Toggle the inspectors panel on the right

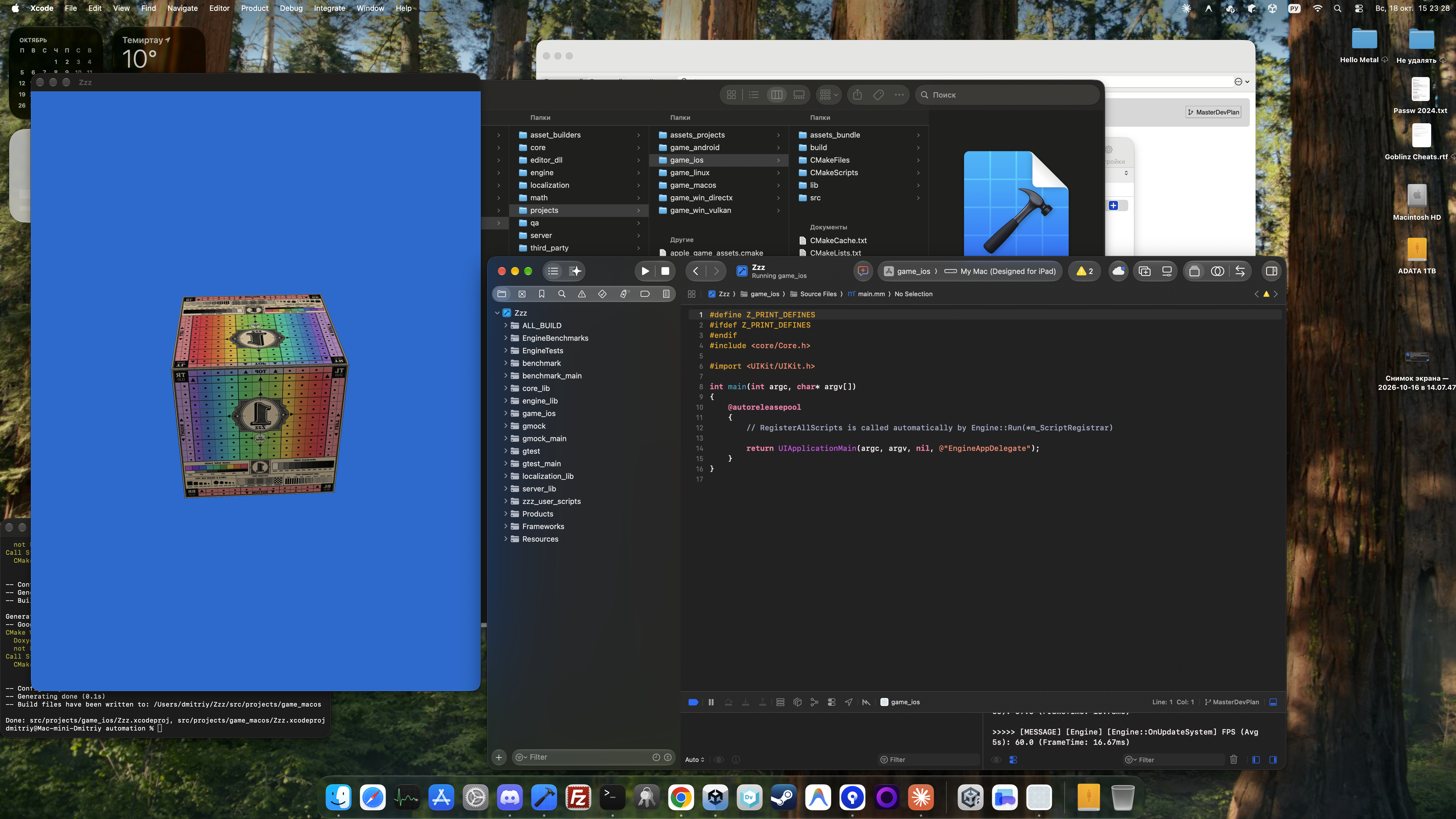click(x=1272, y=271)
